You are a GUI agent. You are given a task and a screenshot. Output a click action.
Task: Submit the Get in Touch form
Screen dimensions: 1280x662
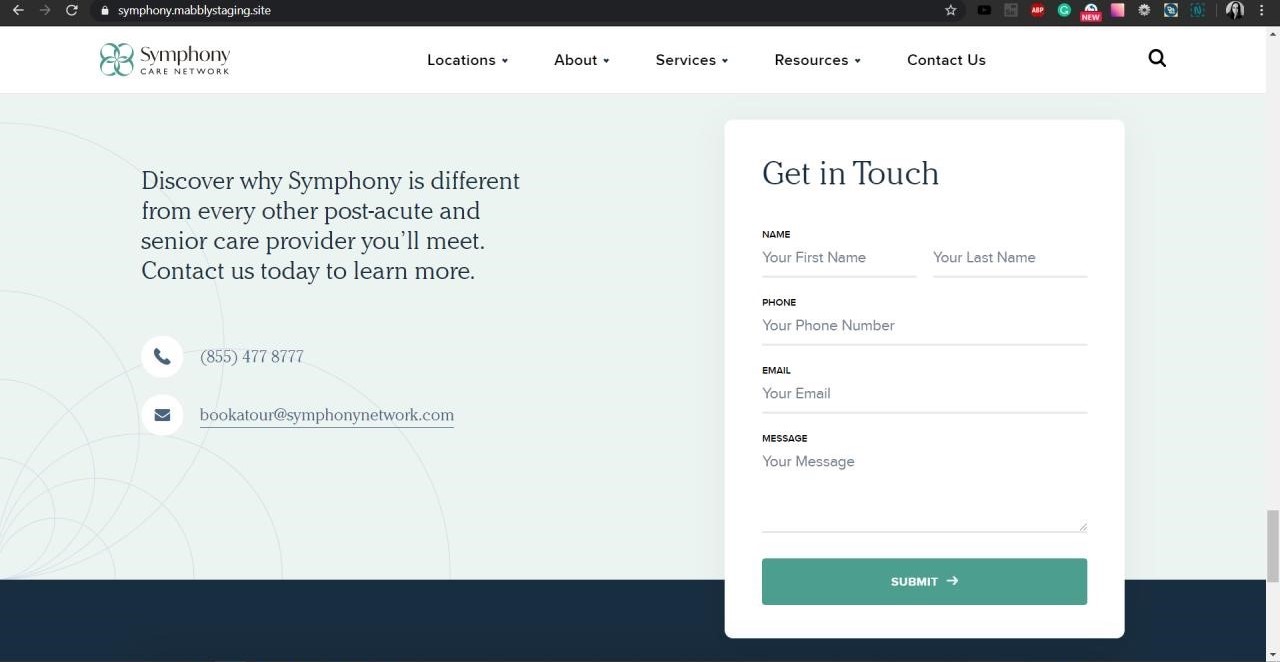[924, 581]
